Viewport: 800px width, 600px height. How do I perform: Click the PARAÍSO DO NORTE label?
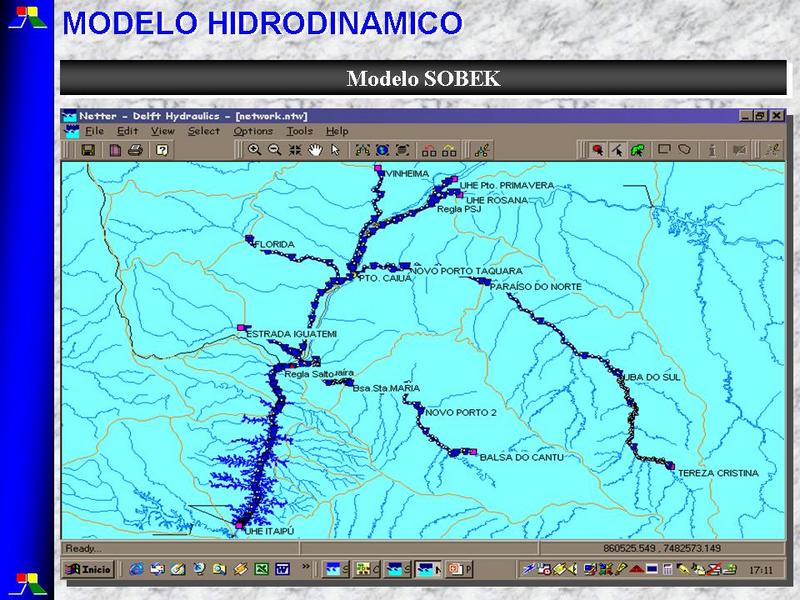pos(536,287)
